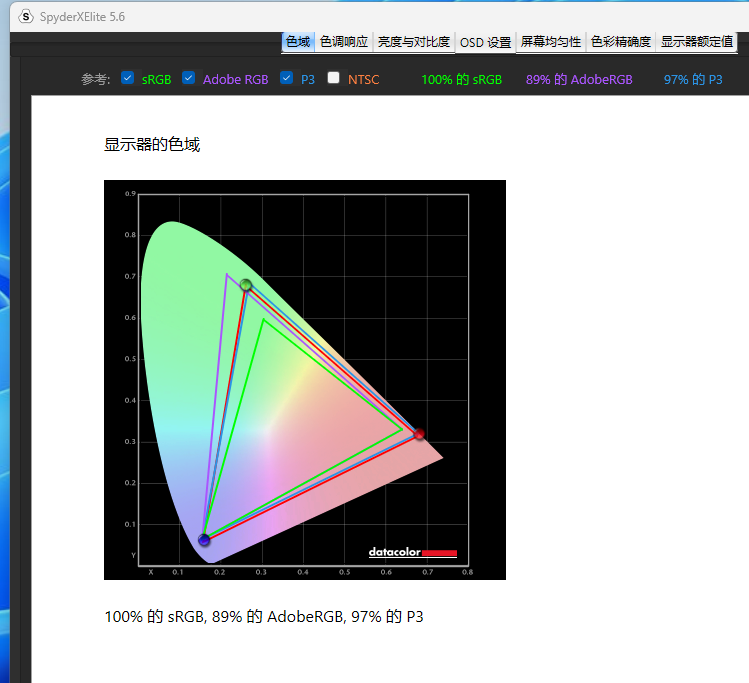Click the SpyderXElite app icon in title bar
This screenshot has width=749, height=683.
[25, 17]
